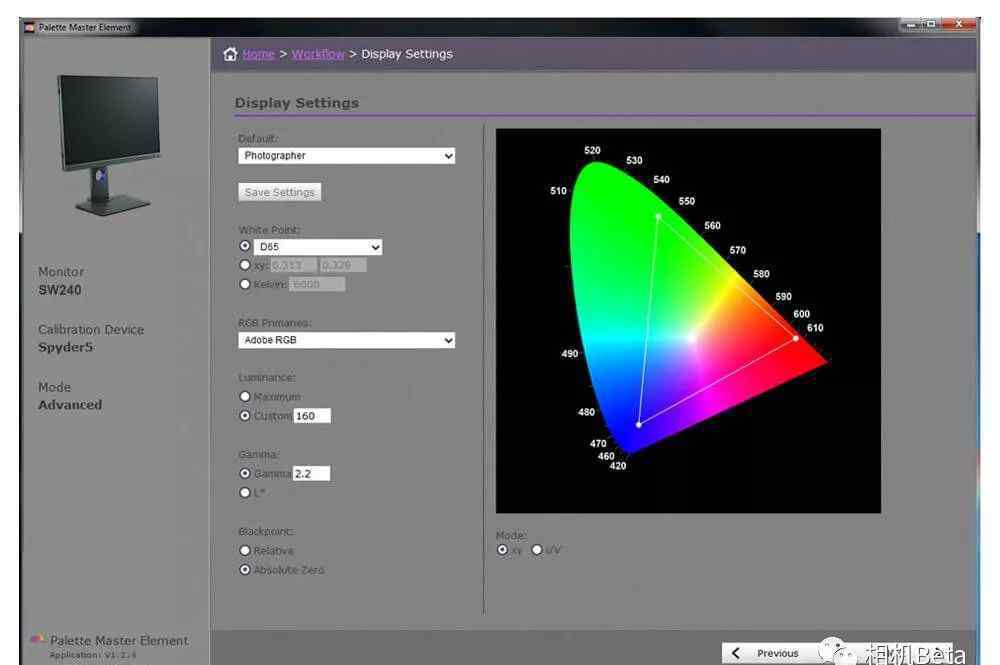Click the Palette Master Element logo in sidebar
Viewport: 1000px width, 665px height.
(x=38, y=639)
